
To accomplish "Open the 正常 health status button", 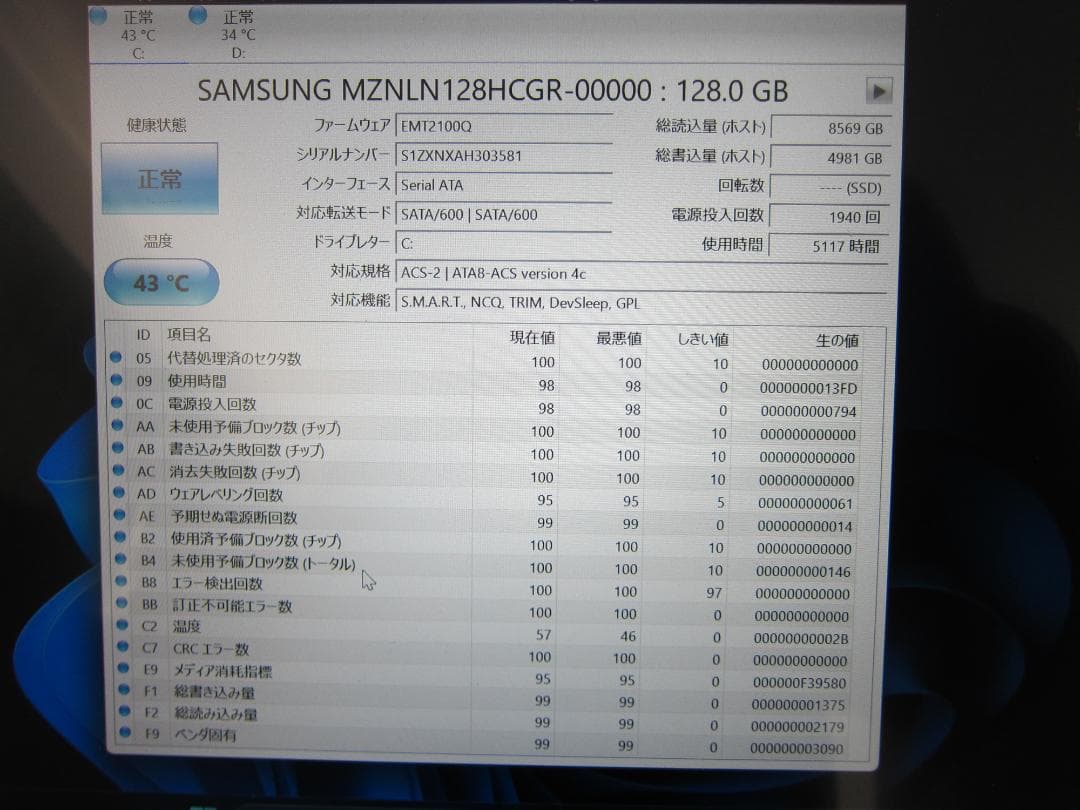I will pyautogui.click(x=160, y=179).
